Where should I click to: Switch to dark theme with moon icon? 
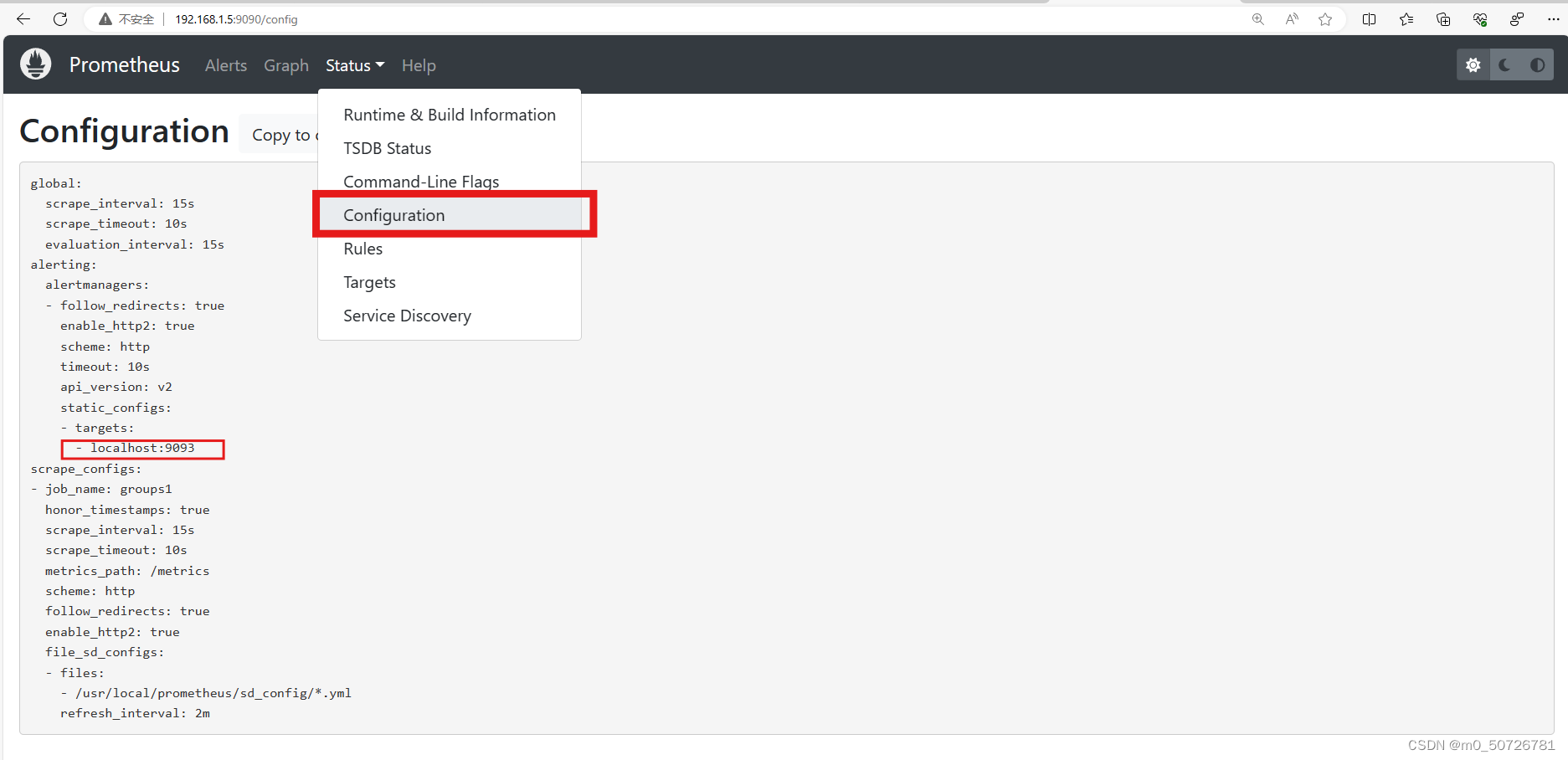pos(1505,64)
